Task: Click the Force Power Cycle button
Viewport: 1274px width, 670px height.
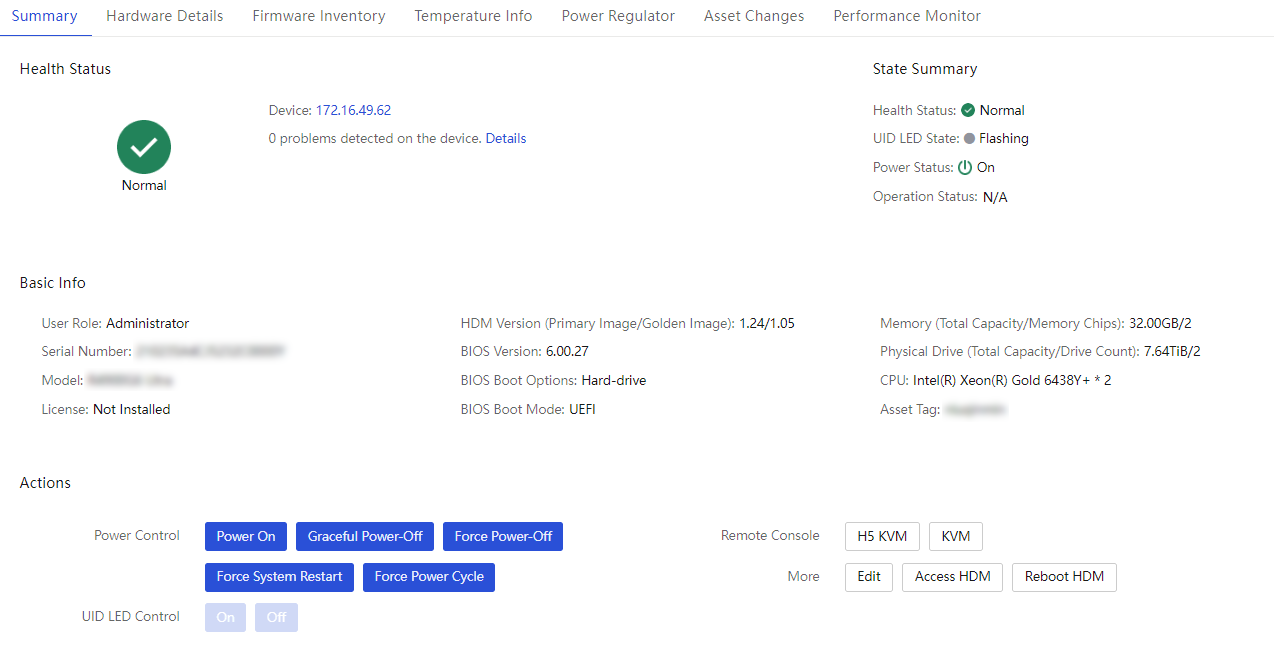Action: (429, 577)
